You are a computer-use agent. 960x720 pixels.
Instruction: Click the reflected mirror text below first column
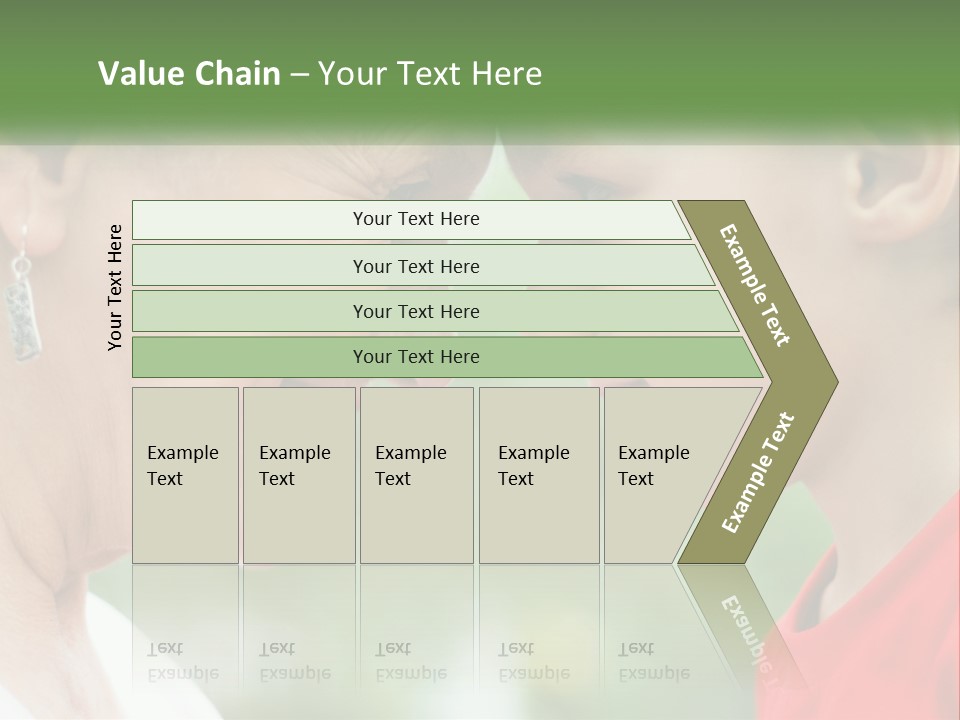(183, 661)
